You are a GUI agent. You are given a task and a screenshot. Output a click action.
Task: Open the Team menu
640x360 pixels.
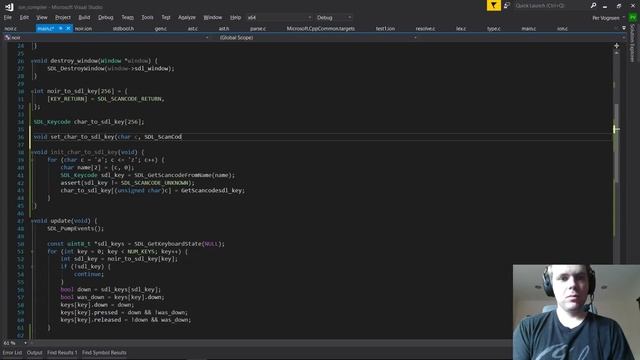127,18
